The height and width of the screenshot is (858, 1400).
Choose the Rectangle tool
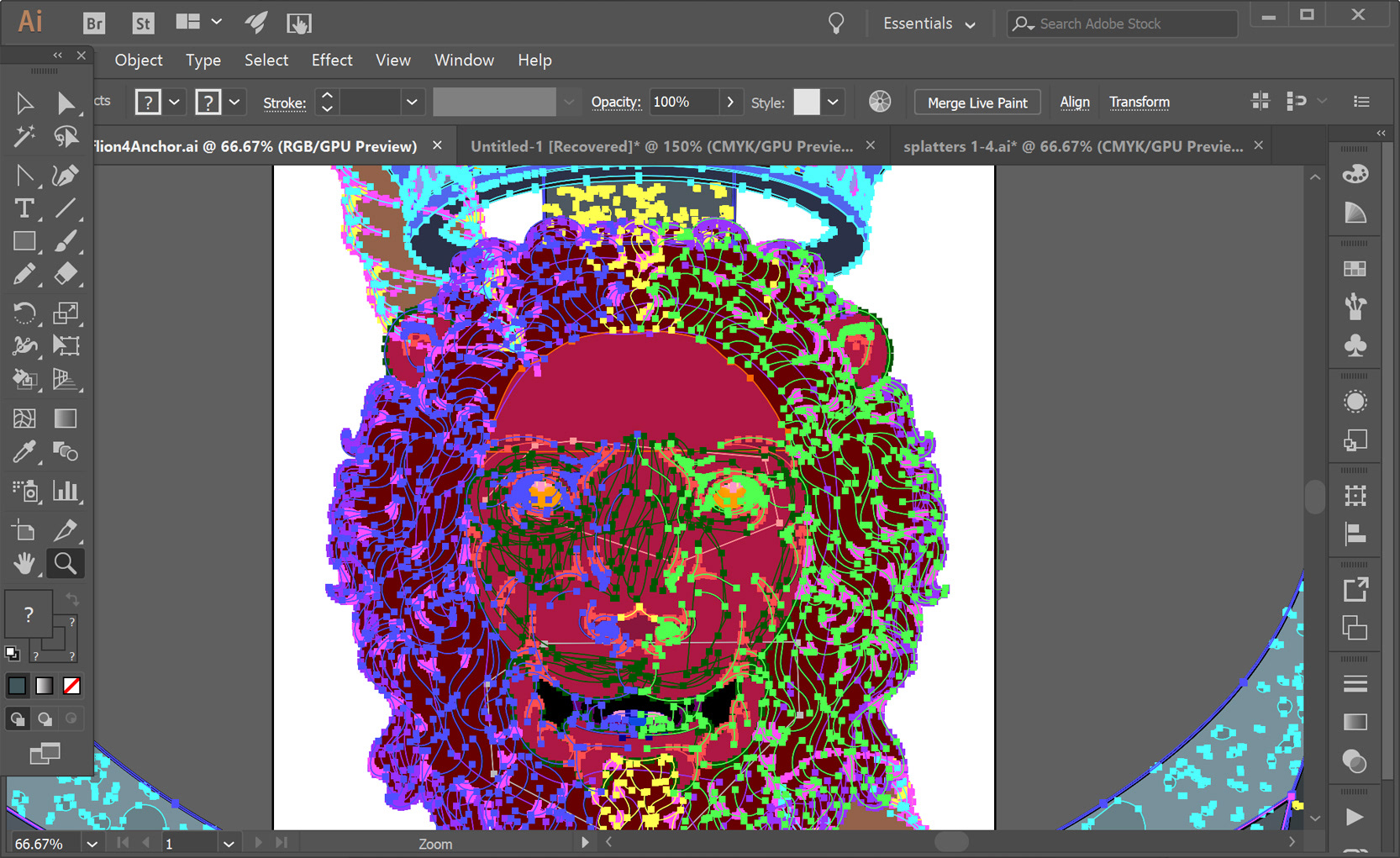(24, 241)
